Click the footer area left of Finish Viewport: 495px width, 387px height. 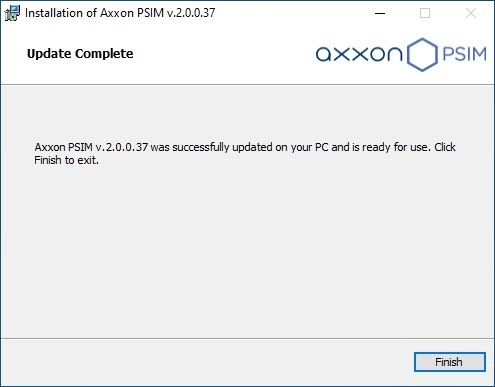(207, 362)
